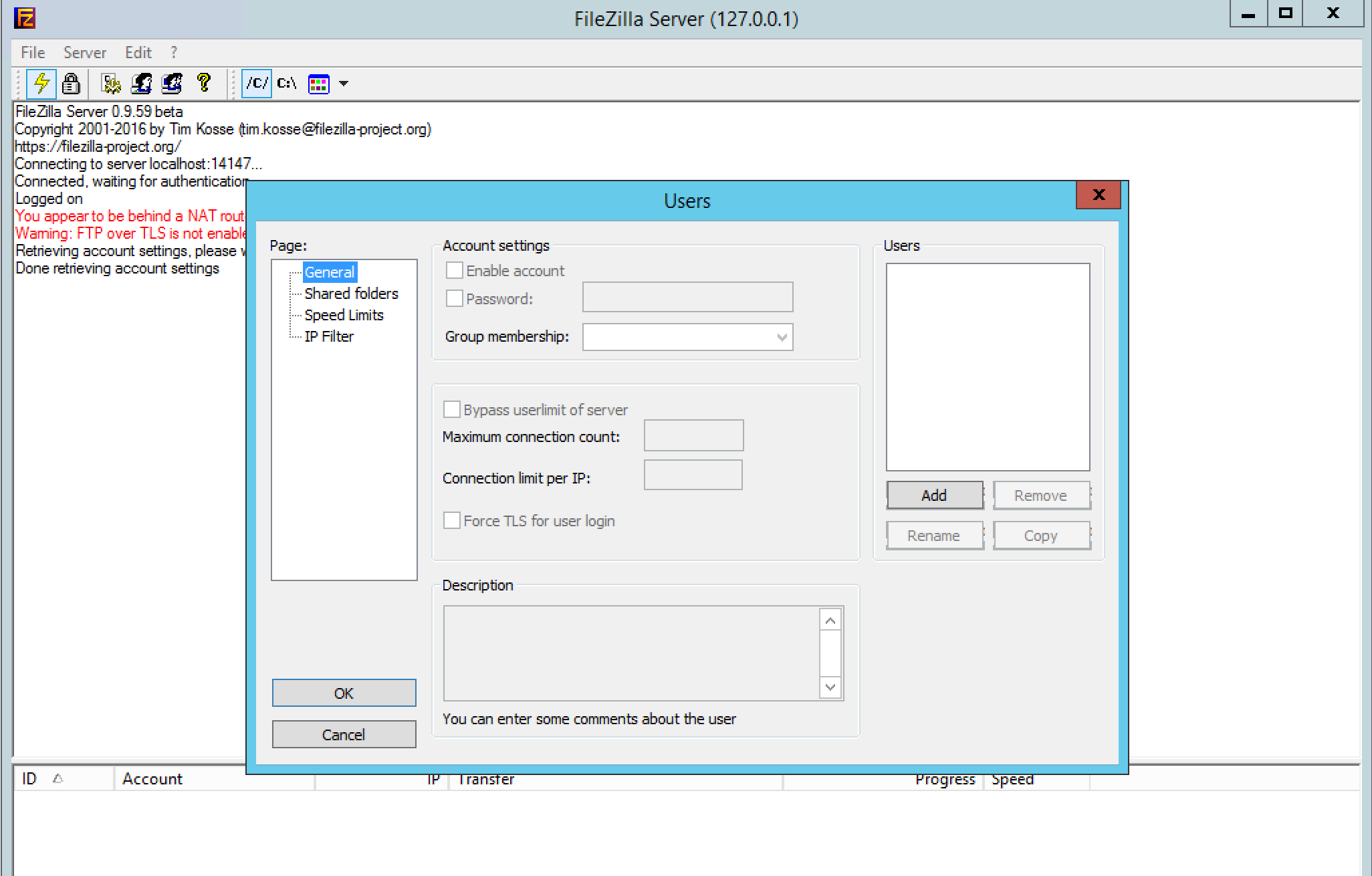Open the Server menu

click(x=85, y=53)
